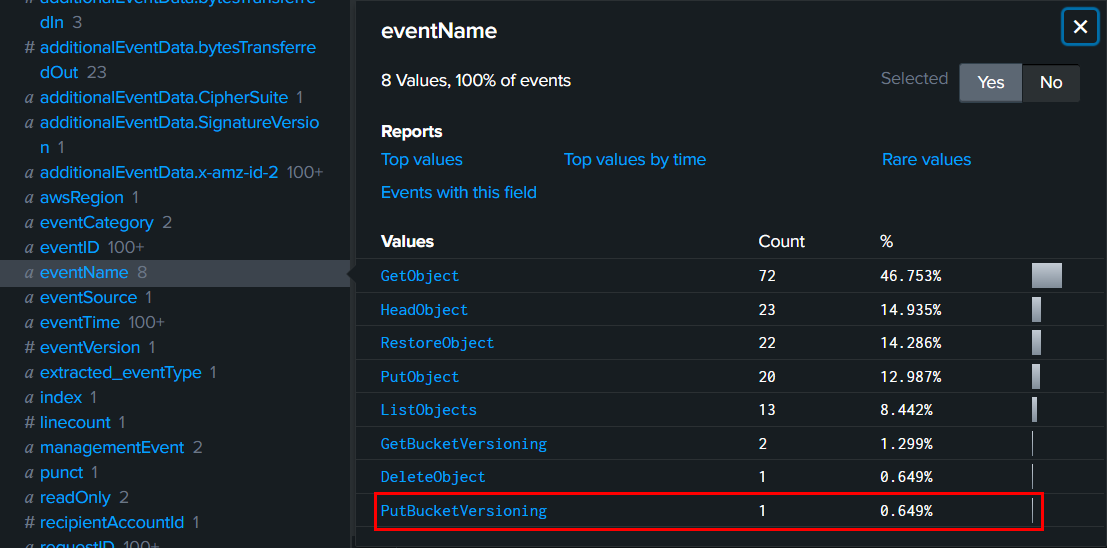Set Selected to Yes
This screenshot has width=1107, height=548.
[990, 83]
